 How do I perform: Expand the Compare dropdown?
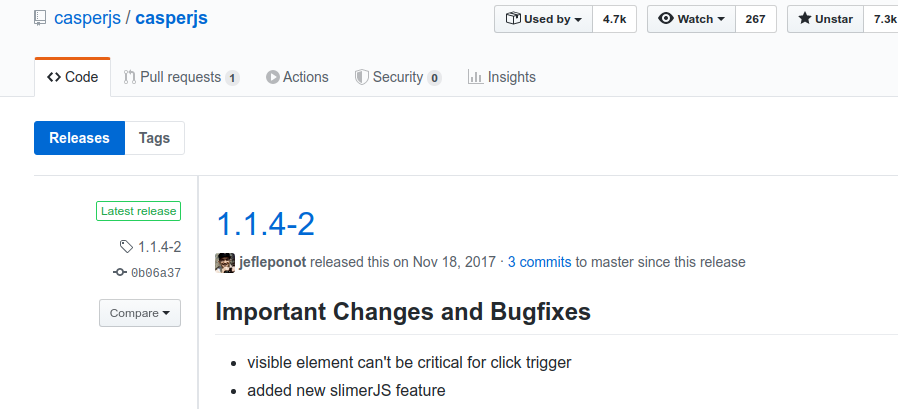[x=140, y=313]
